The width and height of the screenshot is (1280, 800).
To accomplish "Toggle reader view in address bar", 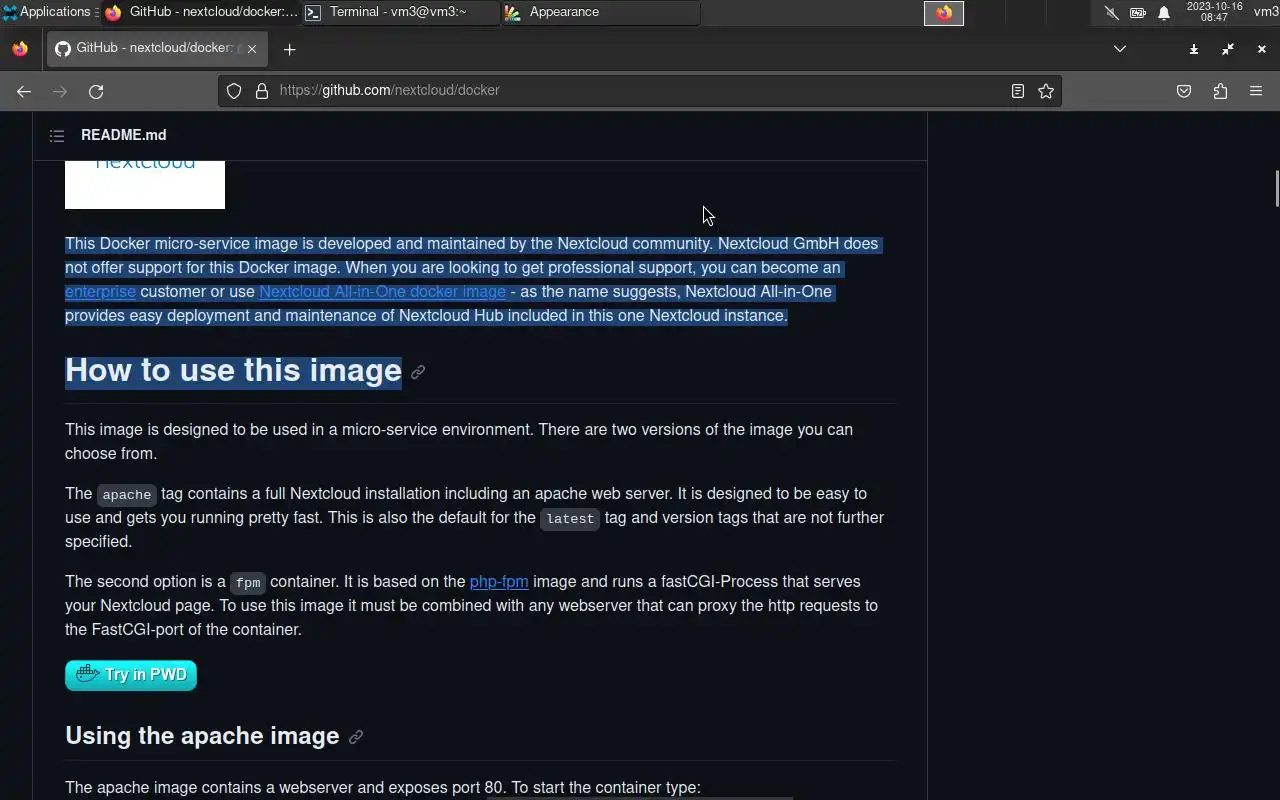I will (1018, 91).
